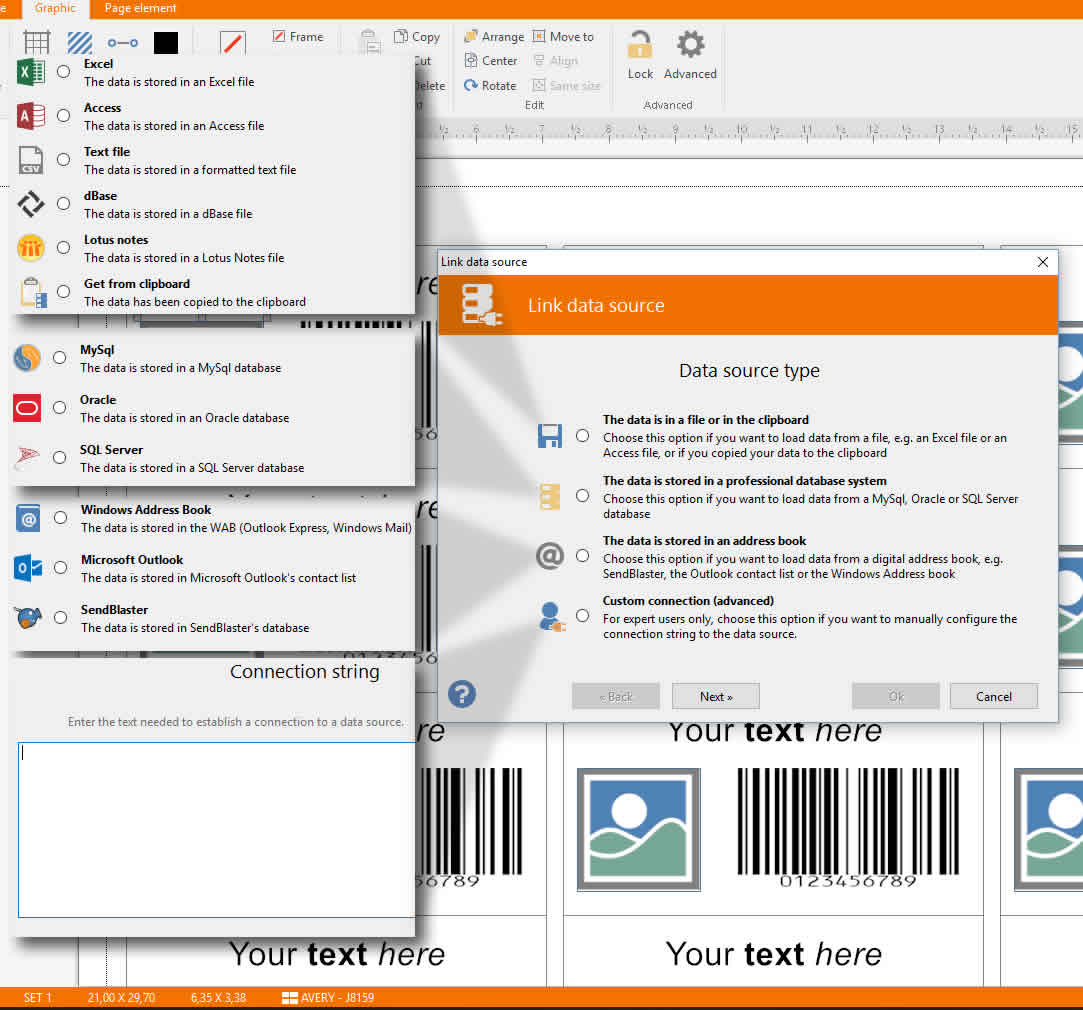
Task: Click the Lock padlock icon
Action: (640, 45)
